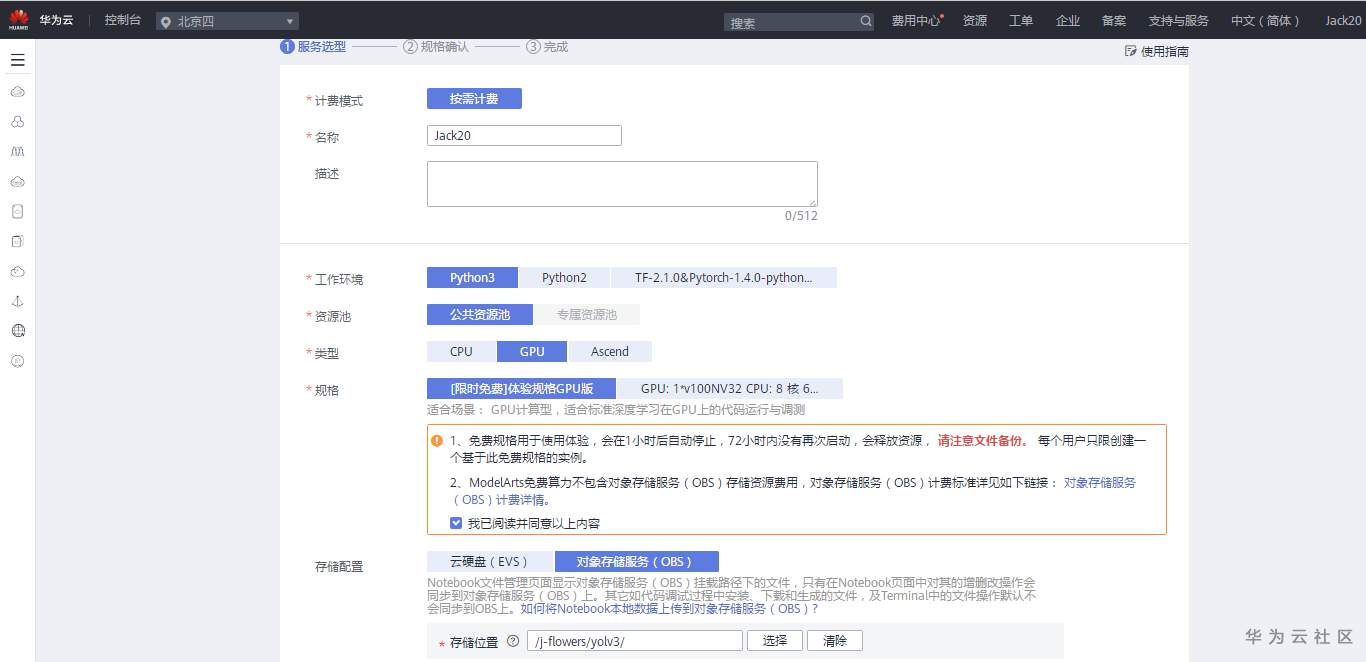Click the topmost cloud icon in the sidebar

click(x=18, y=91)
